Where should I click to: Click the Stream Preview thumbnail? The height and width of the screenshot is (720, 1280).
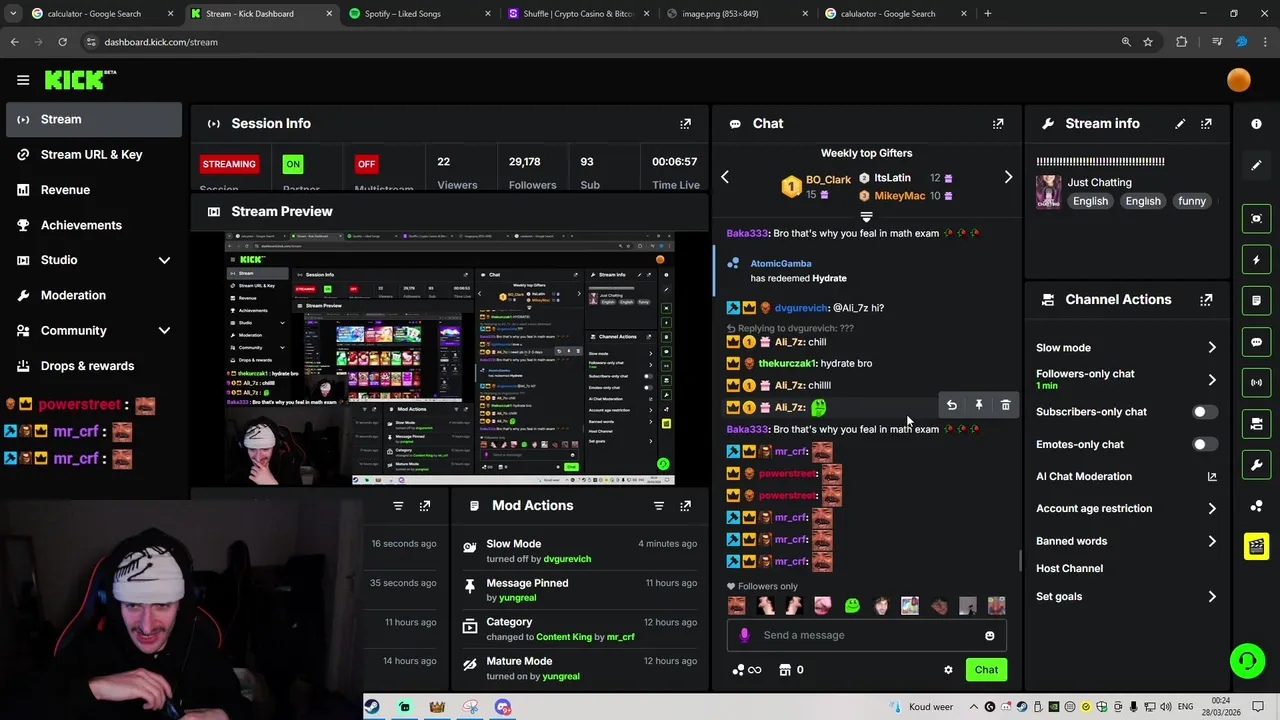[449, 360]
